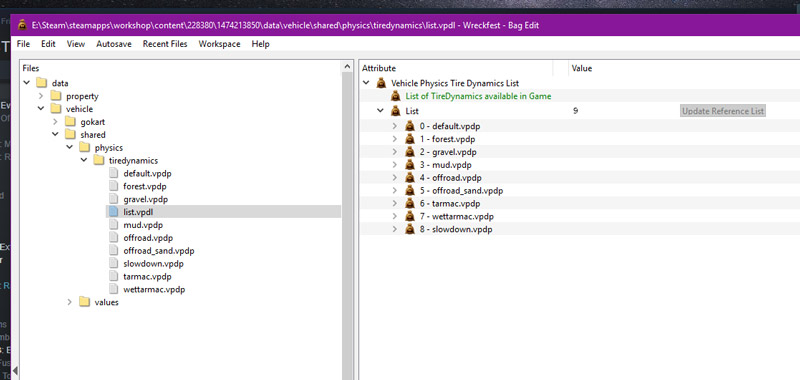
Task: Collapse the List attribute node
Action: tap(380, 110)
